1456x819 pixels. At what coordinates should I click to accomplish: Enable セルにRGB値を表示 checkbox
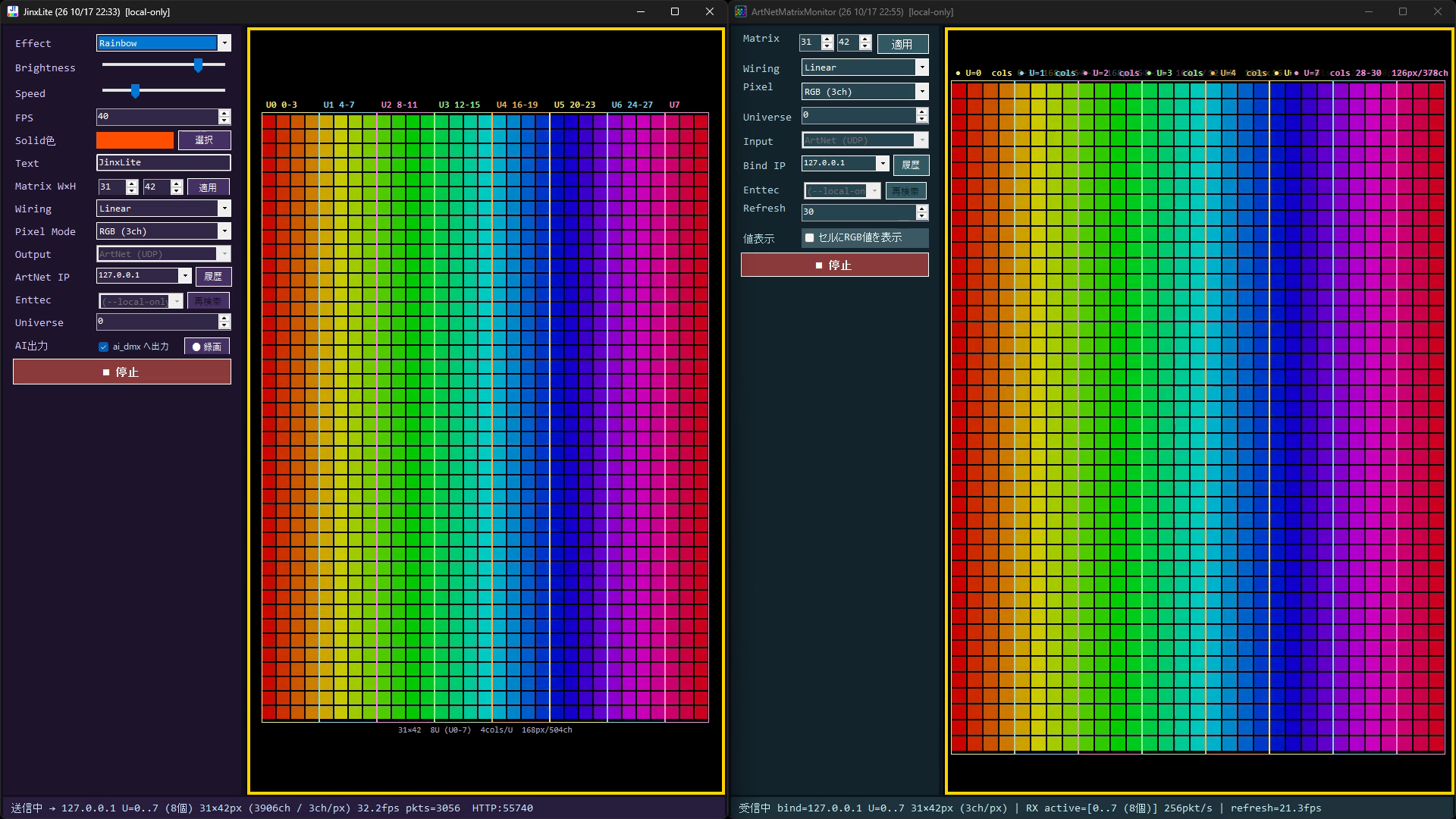pyautogui.click(x=810, y=237)
